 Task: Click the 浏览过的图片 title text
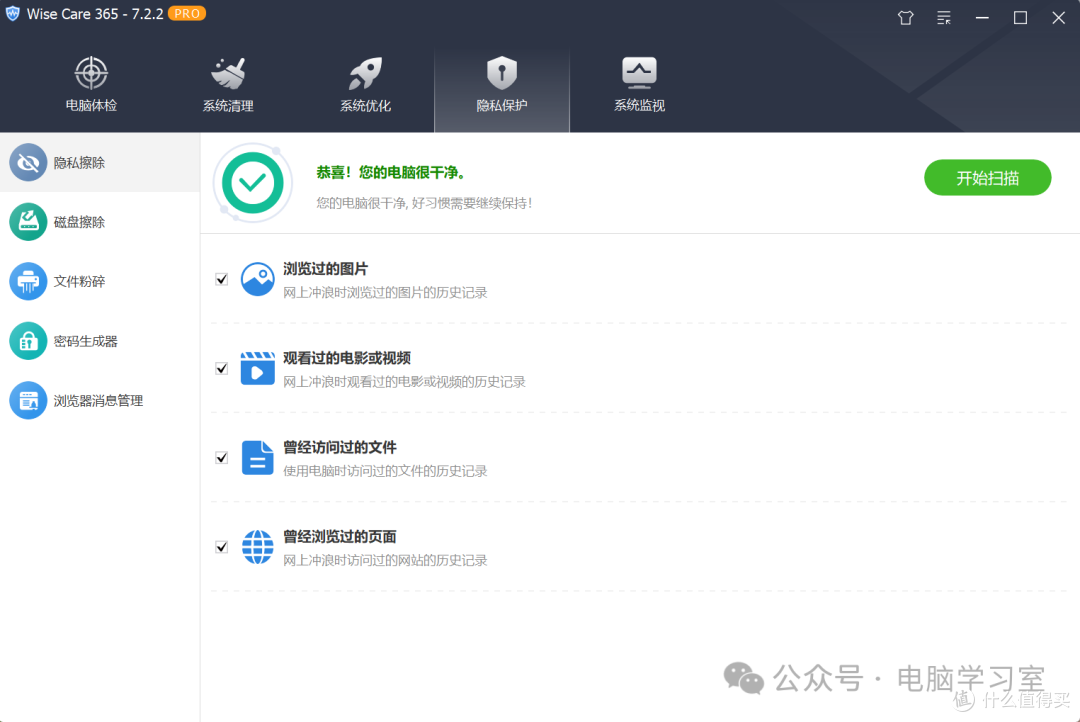coord(325,269)
